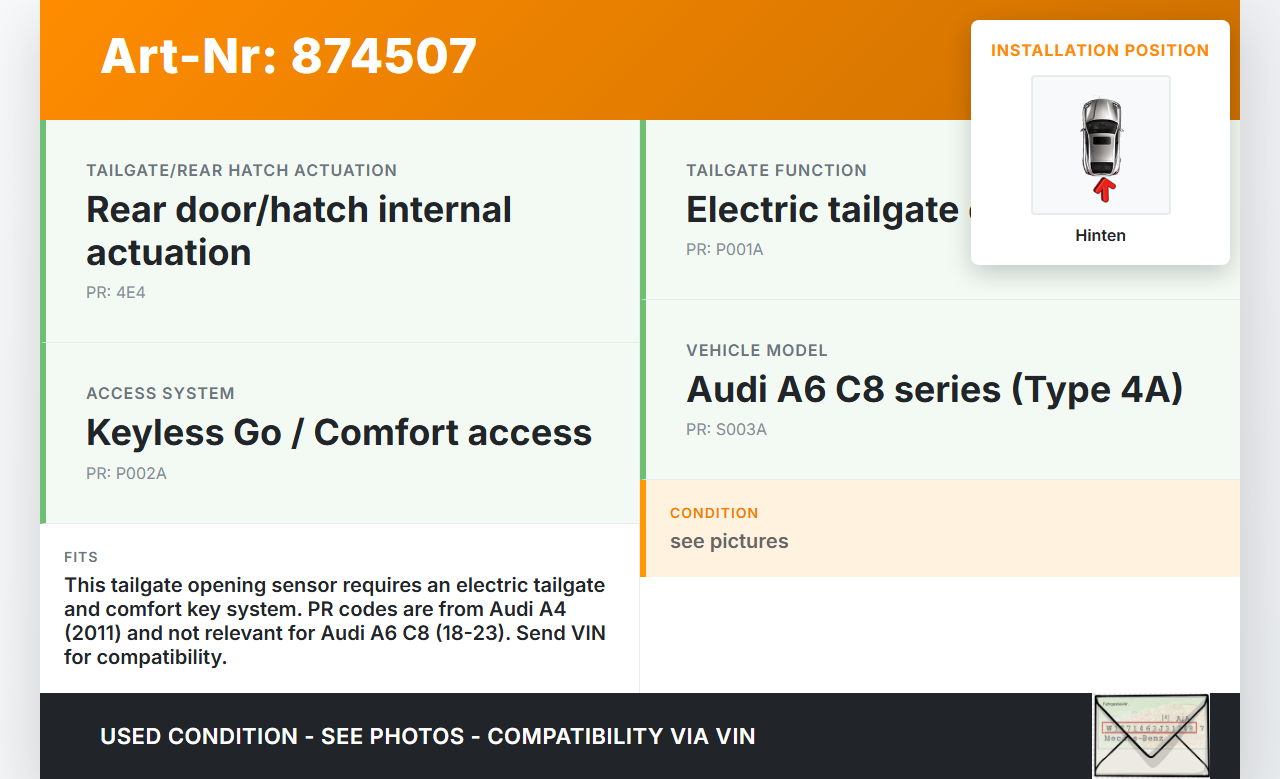Viewport: 1280px width, 779px height.
Task: Select the Keyless Go / Comfort access heading
Action: pyautogui.click(x=339, y=432)
